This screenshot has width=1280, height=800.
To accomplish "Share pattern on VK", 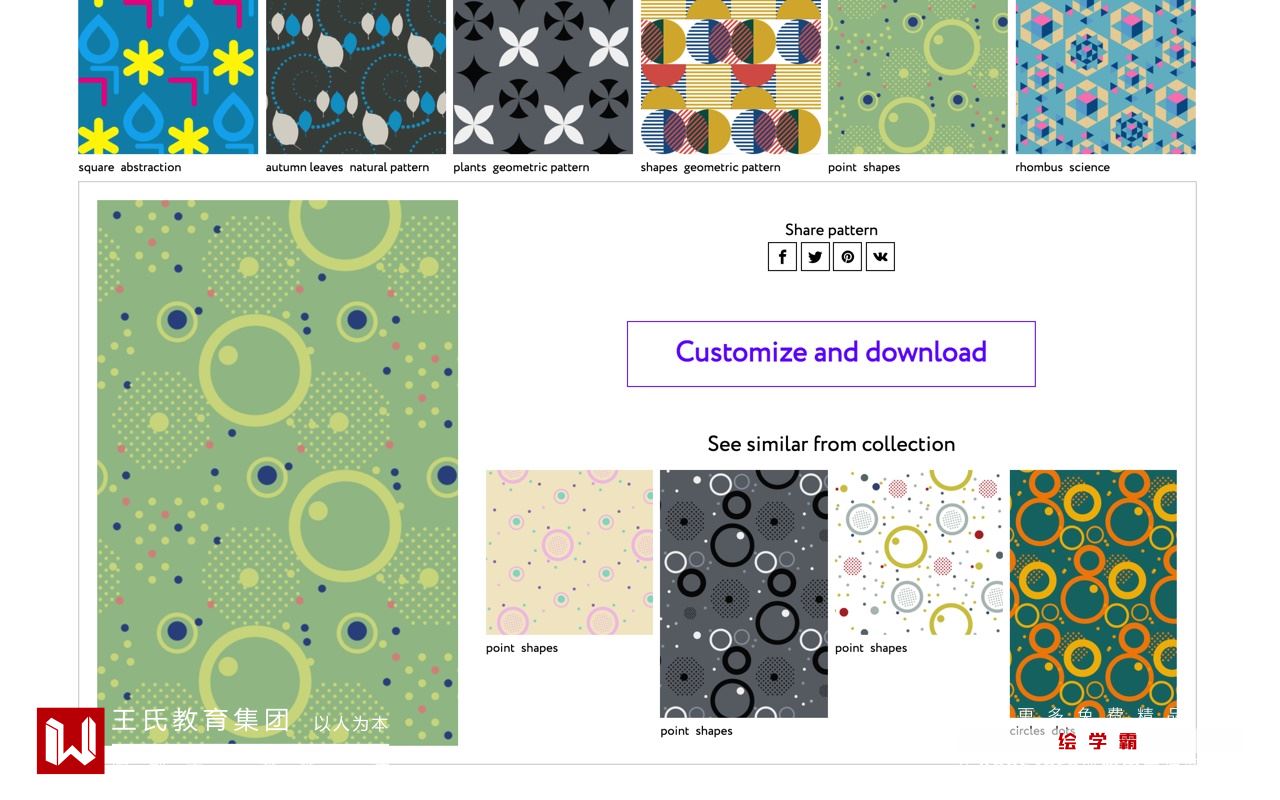I will pyautogui.click(x=880, y=257).
